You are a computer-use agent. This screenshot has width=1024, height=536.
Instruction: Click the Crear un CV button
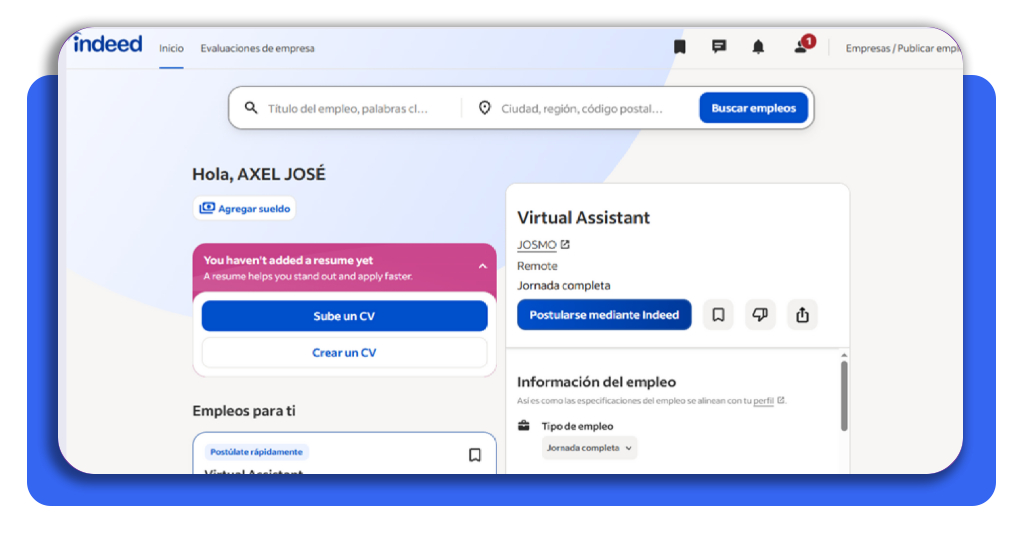point(344,353)
